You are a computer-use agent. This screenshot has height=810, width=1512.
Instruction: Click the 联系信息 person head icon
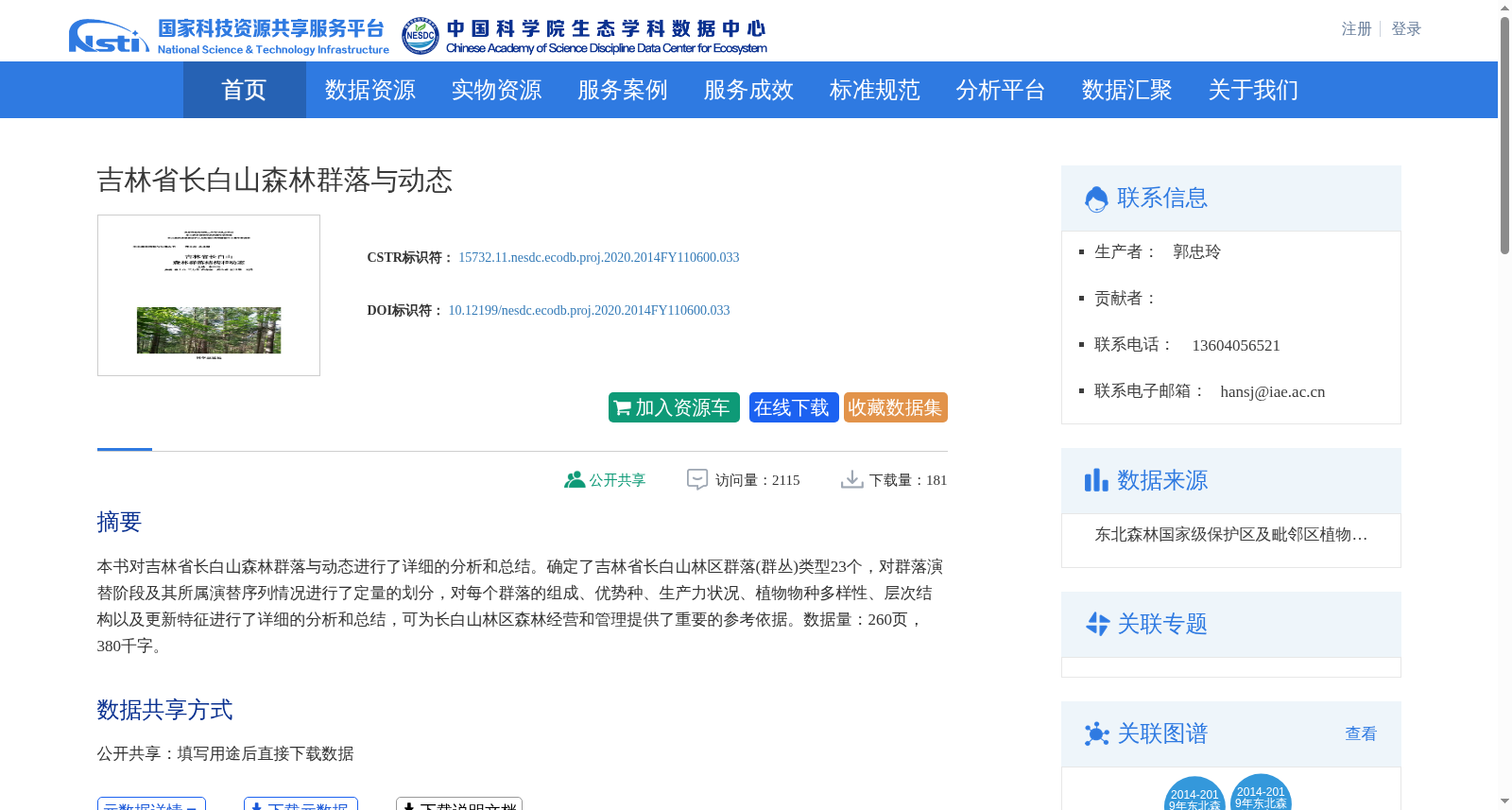click(x=1096, y=199)
